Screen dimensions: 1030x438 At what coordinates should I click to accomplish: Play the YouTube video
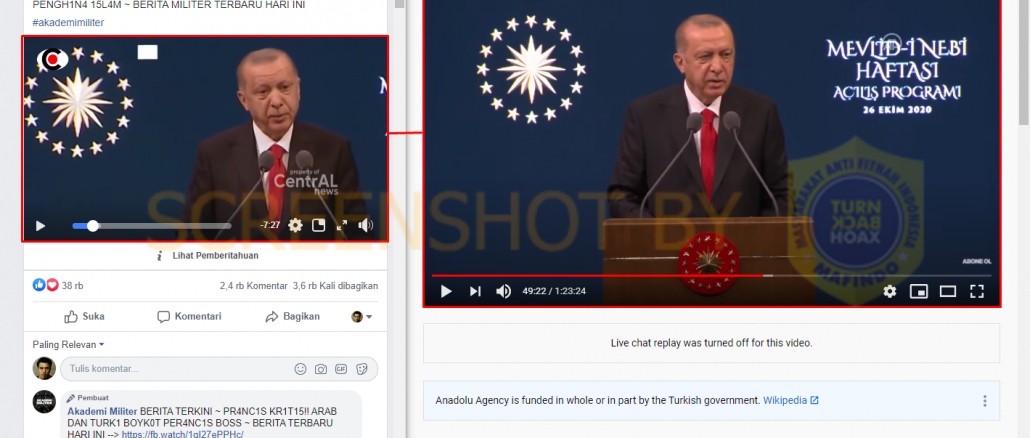446,291
